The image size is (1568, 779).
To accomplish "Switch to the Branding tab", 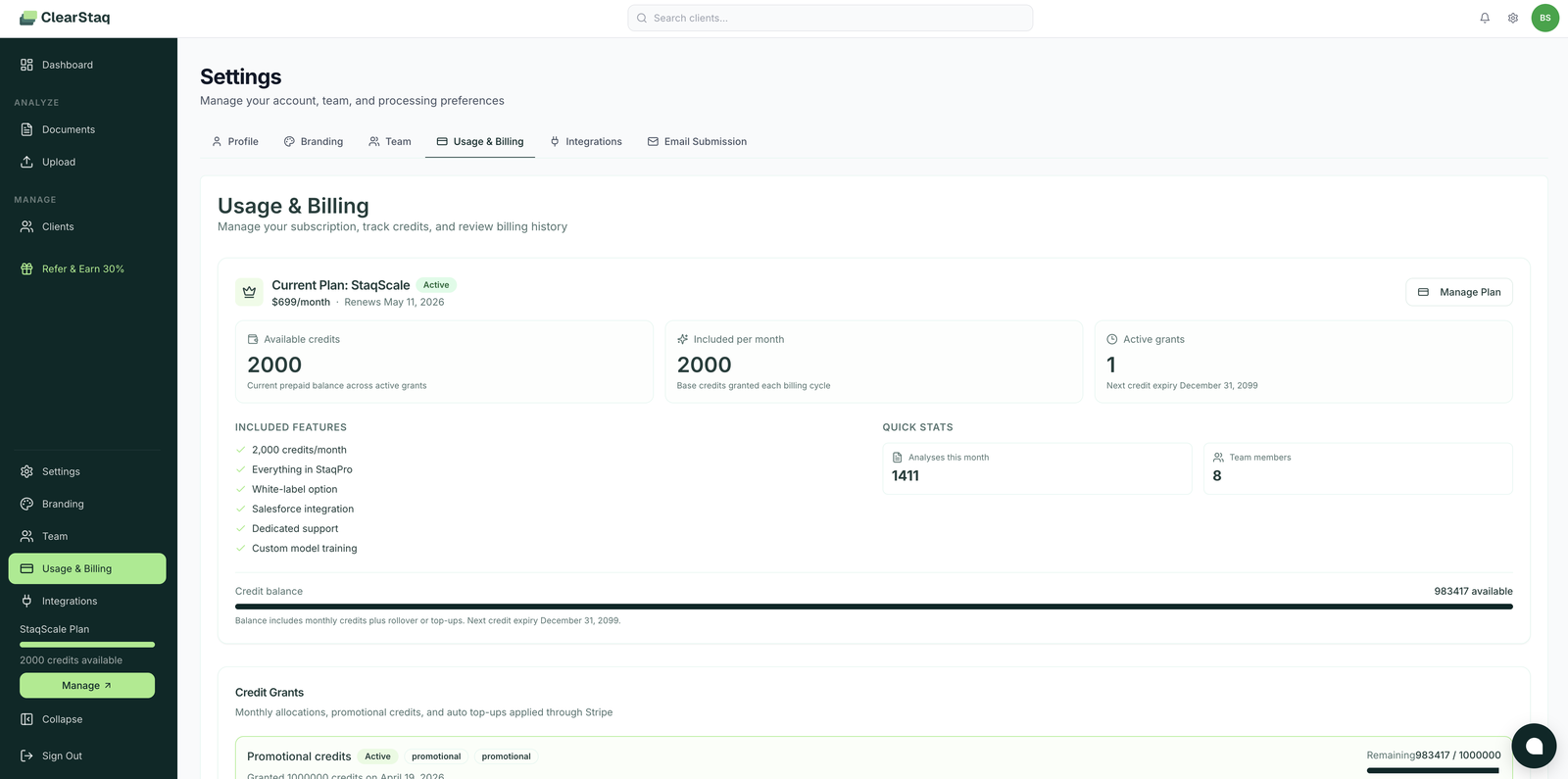I will (x=314, y=142).
